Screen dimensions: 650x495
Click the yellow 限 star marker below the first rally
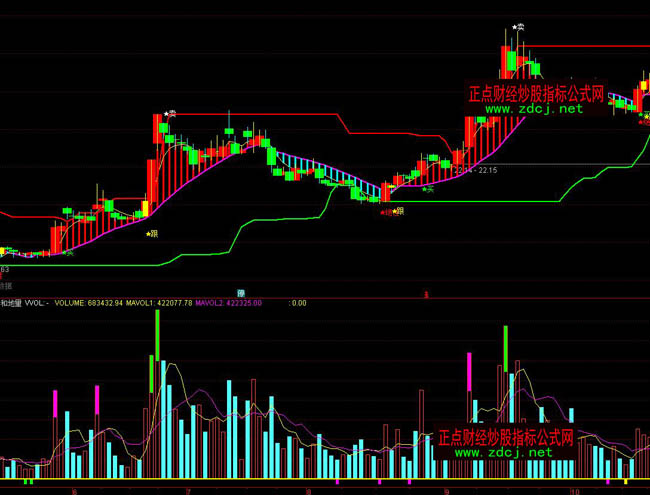(152, 234)
